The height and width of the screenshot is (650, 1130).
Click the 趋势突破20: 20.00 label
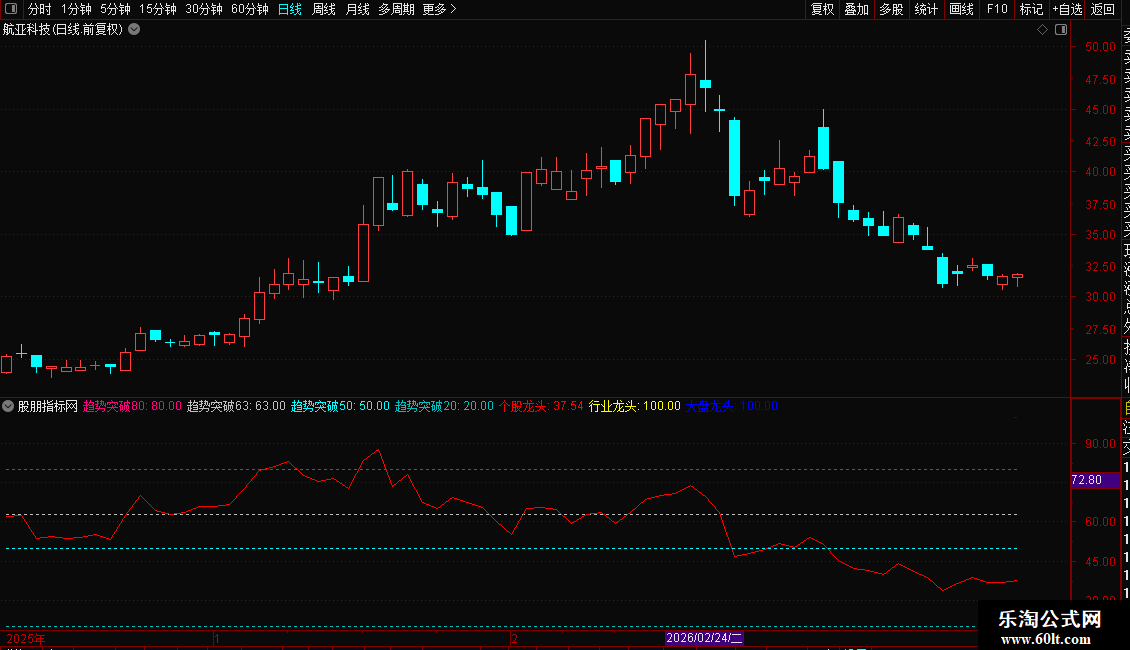445,406
